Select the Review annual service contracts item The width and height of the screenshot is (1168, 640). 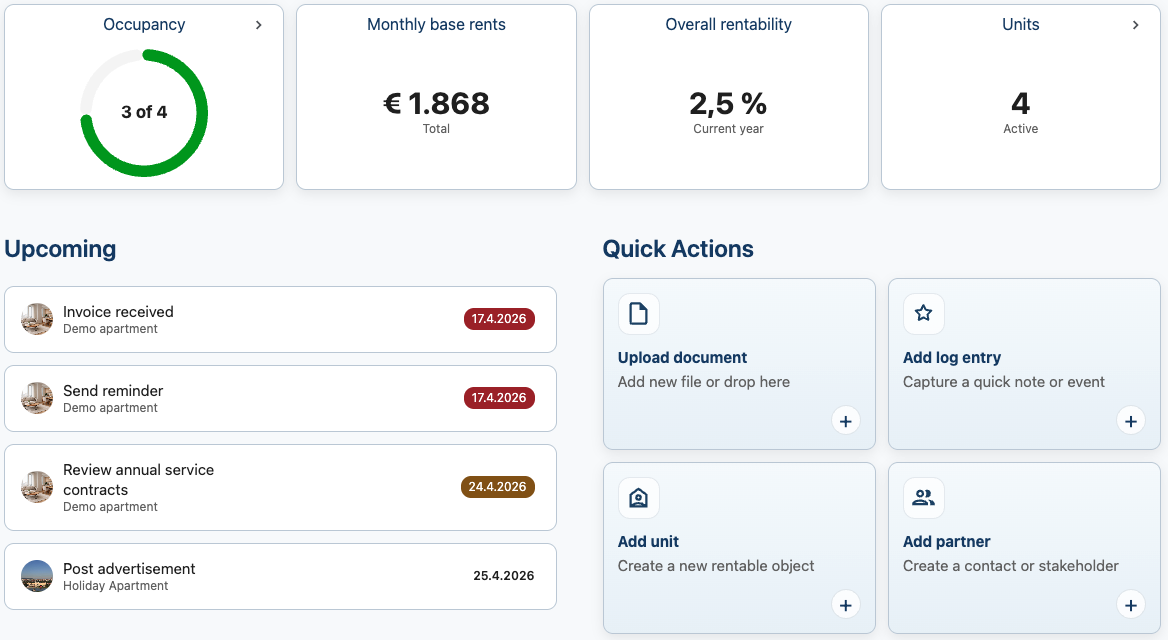[x=280, y=487]
